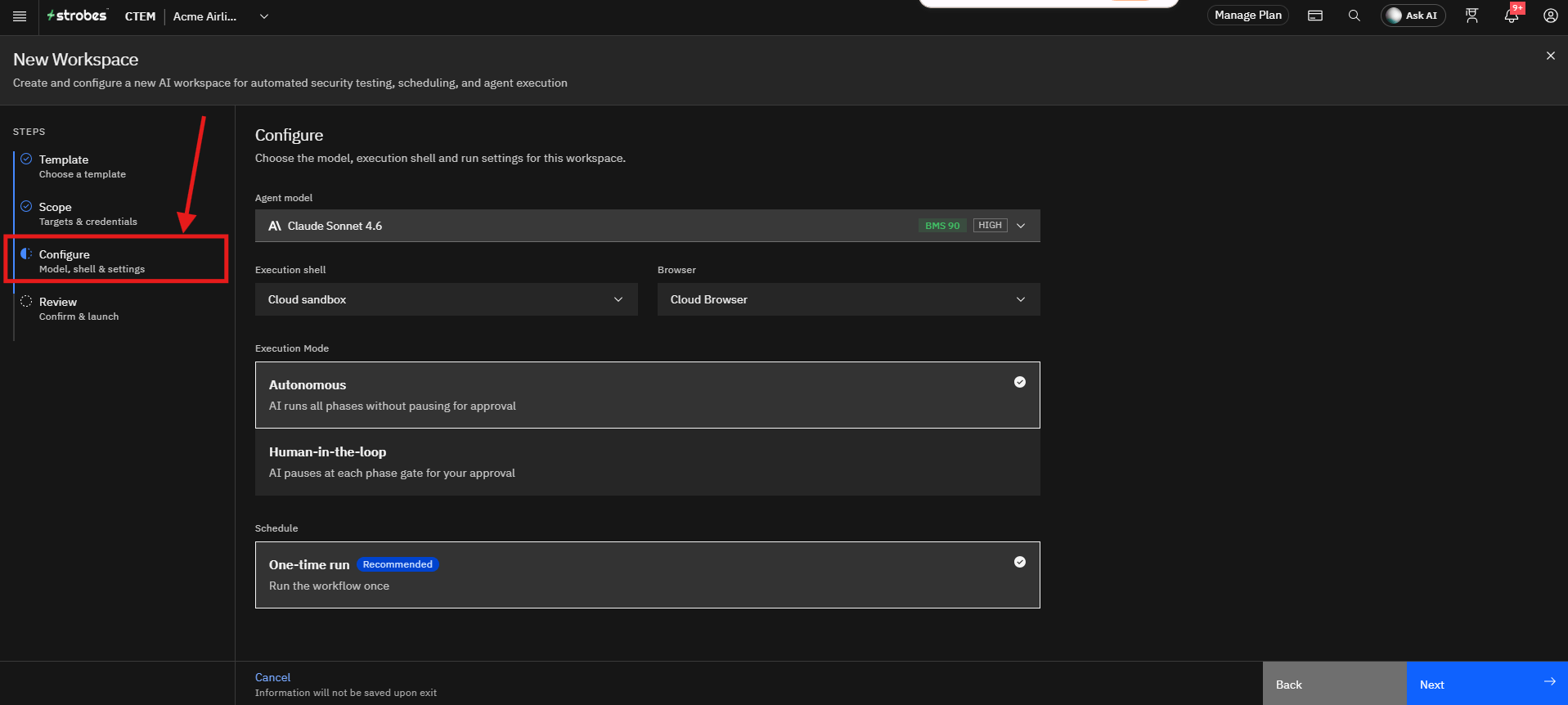Click the Manage Plan button
1568x705 pixels.
click(x=1247, y=16)
